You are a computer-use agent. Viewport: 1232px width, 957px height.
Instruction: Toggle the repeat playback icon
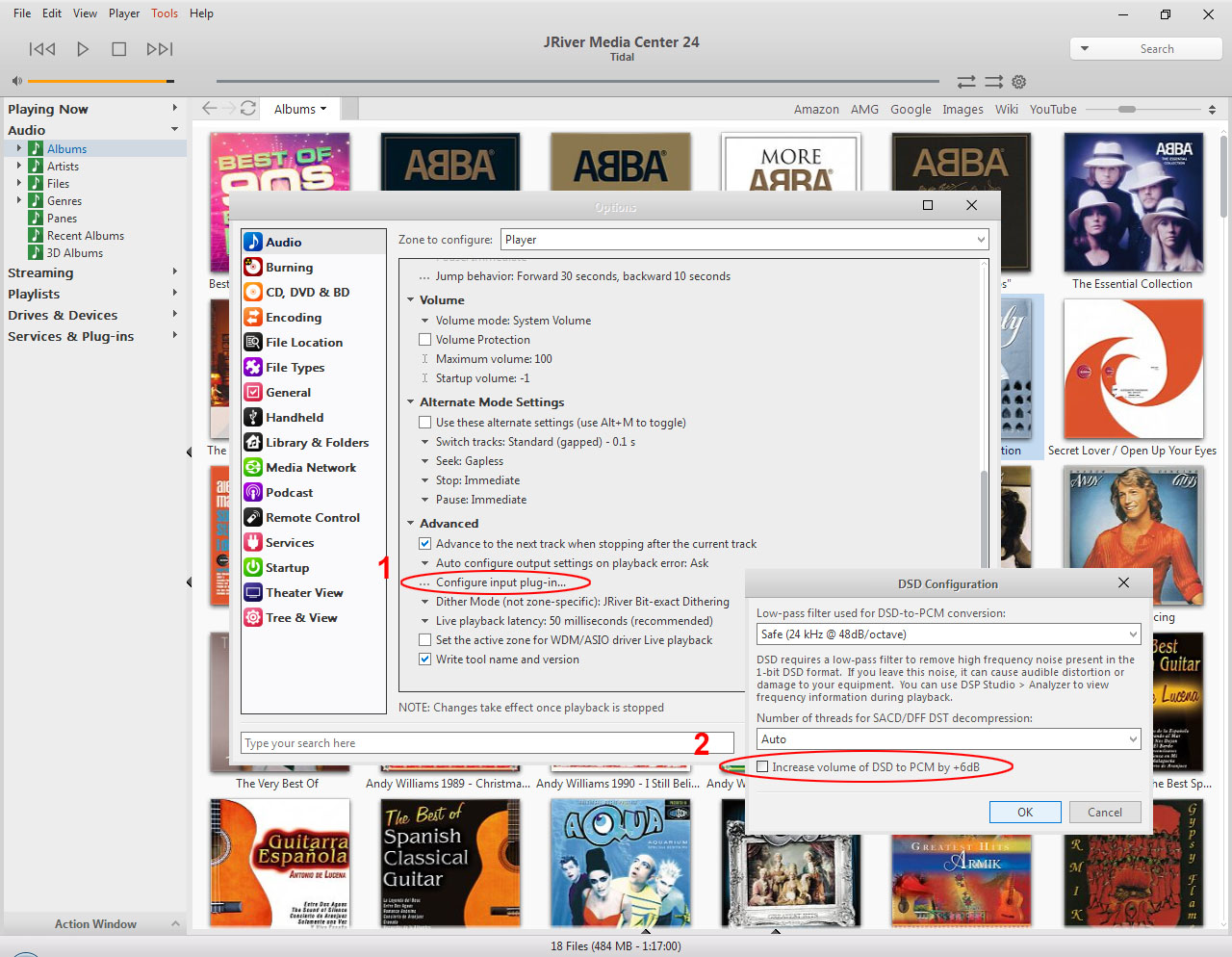point(966,82)
